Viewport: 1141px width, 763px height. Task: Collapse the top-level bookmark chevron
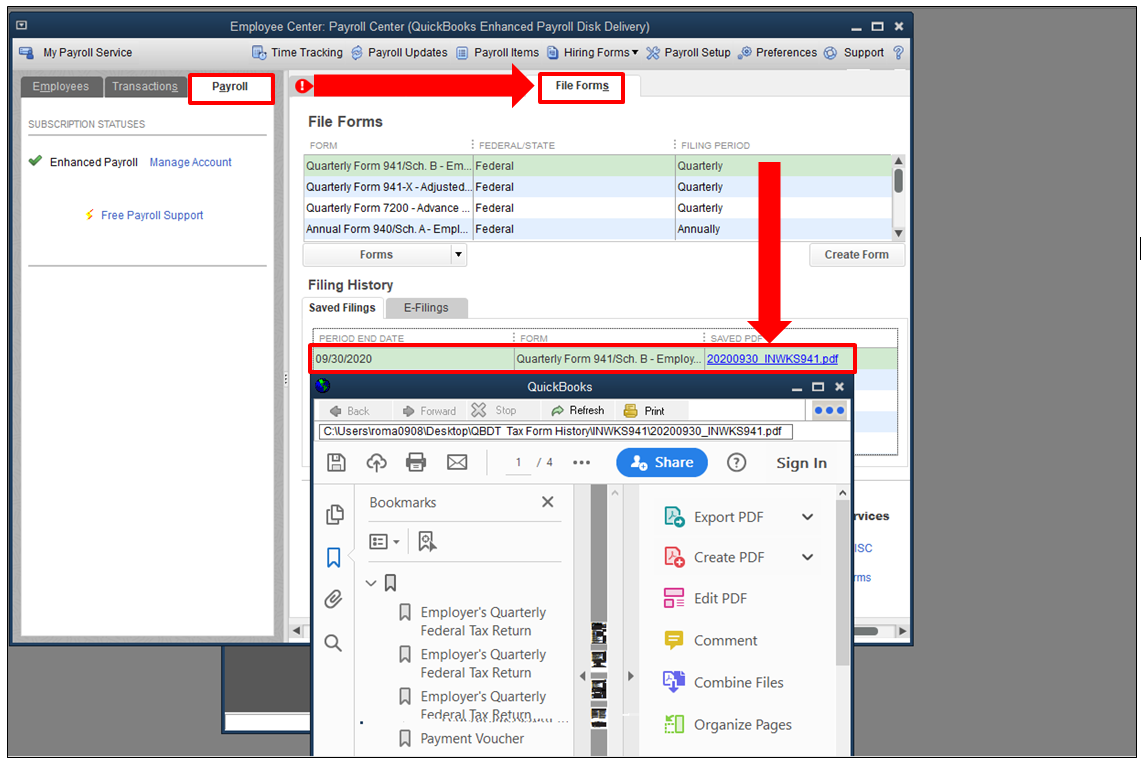pos(371,583)
